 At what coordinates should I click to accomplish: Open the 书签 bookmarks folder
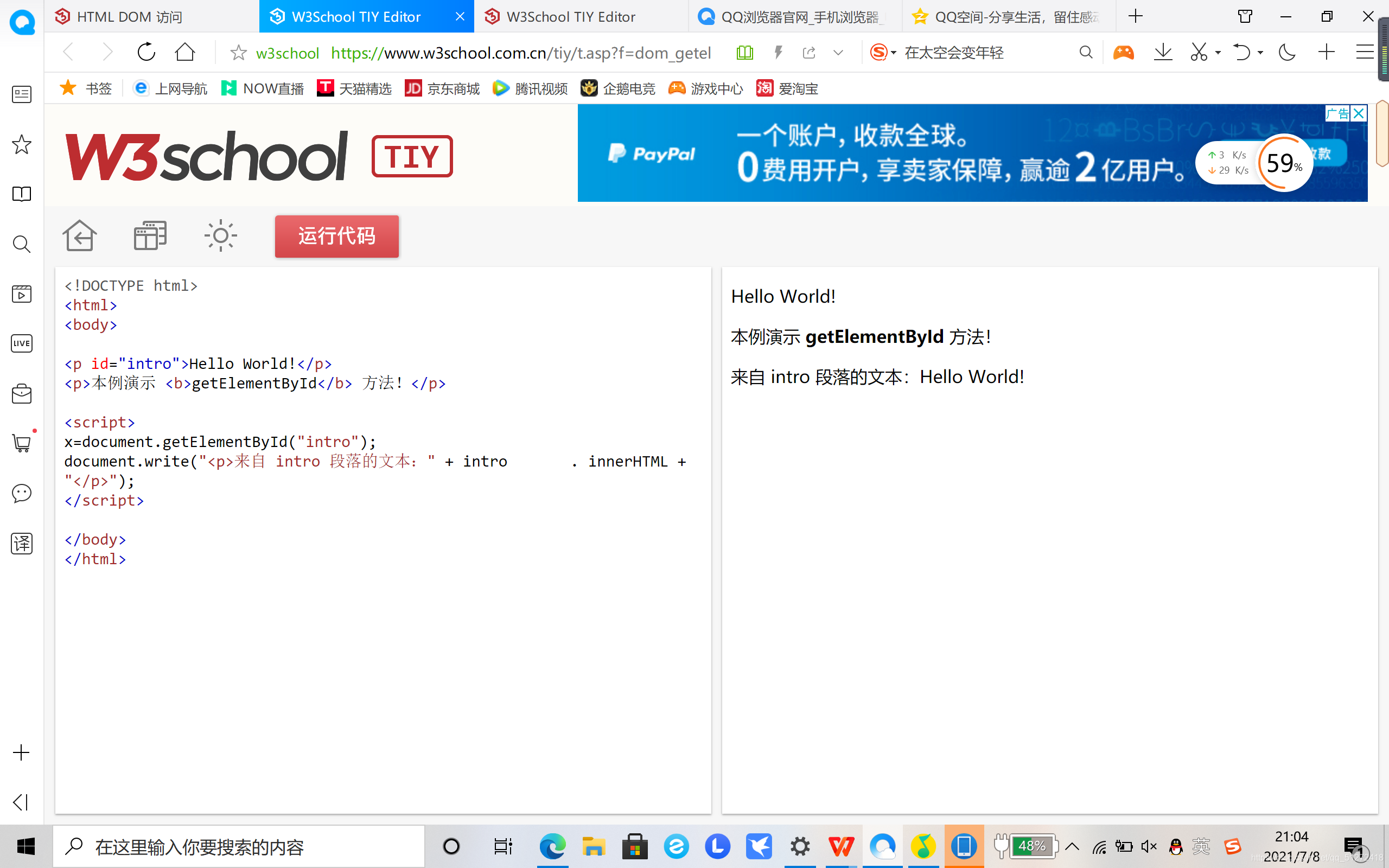pyautogui.click(x=86, y=88)
